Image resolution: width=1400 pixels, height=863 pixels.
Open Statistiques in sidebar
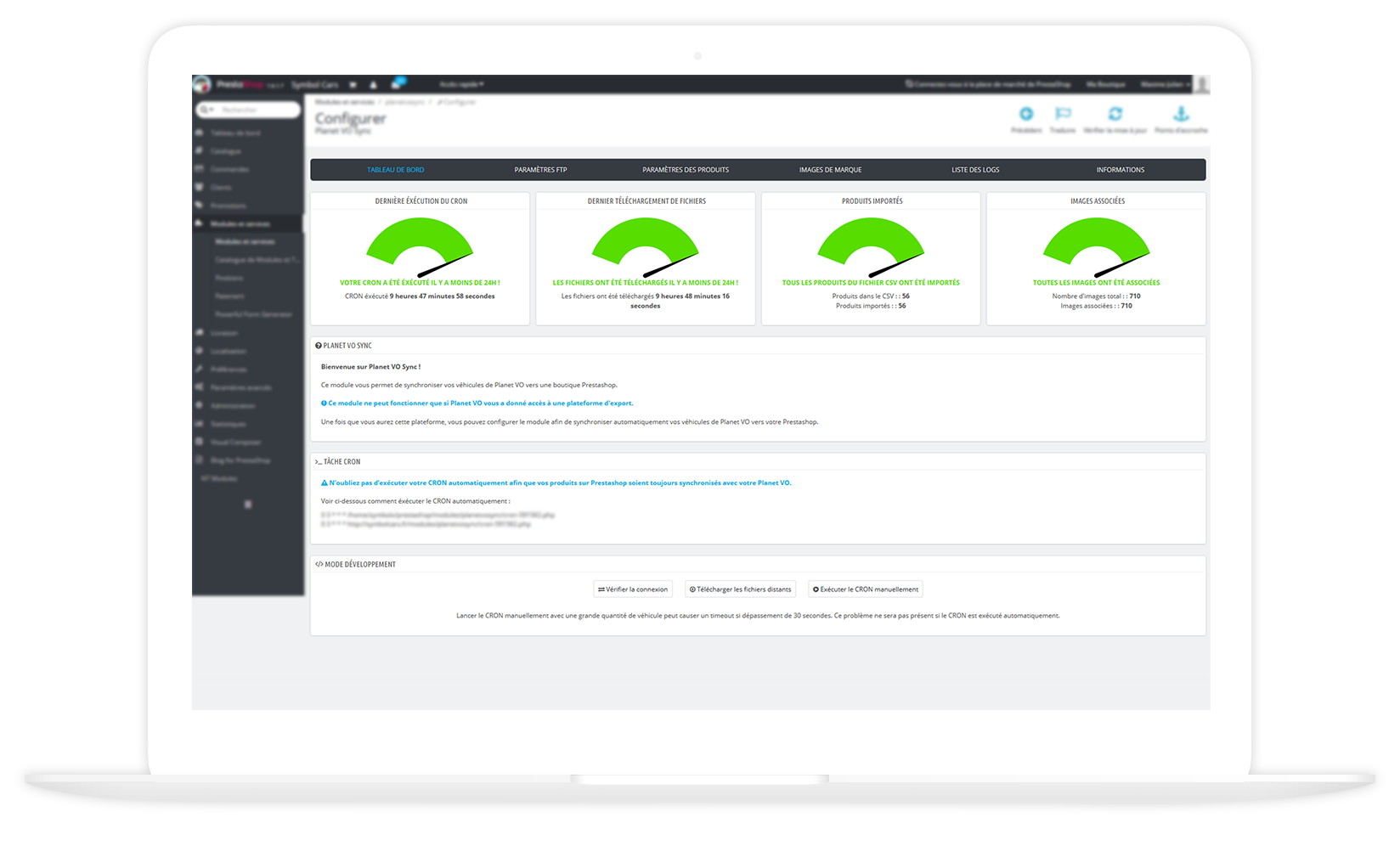[x=229, y=424]
